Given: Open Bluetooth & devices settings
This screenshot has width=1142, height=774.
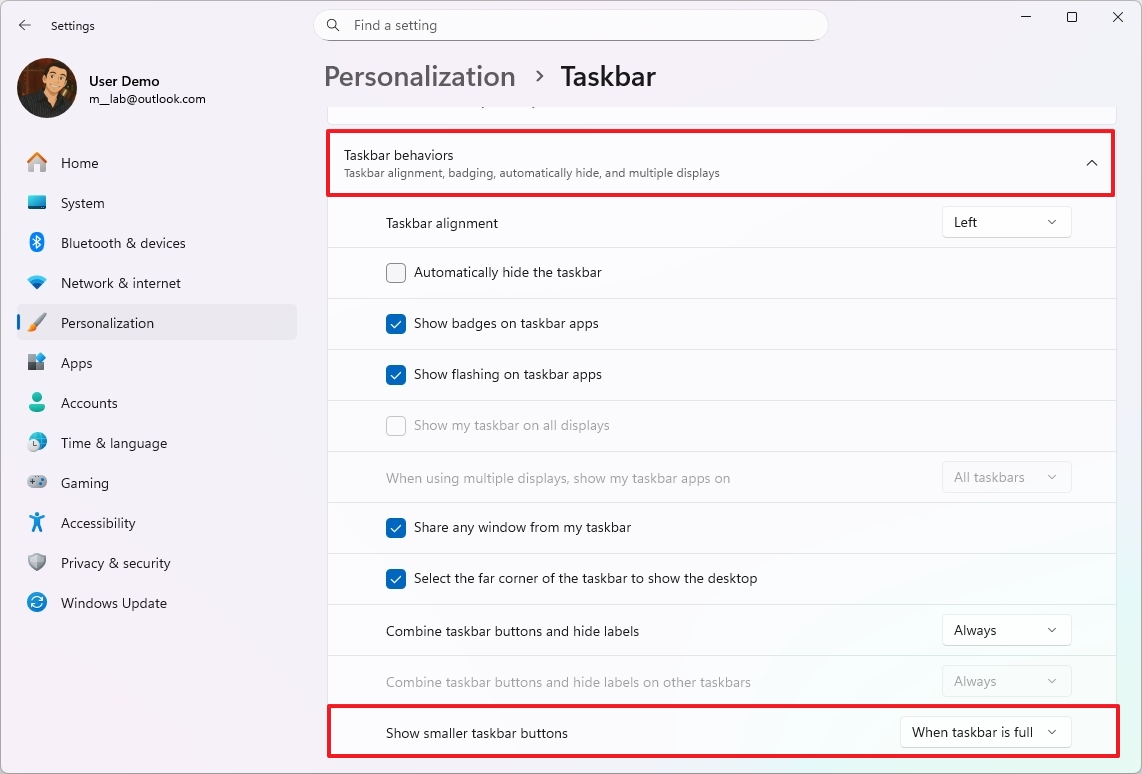Looking at the screenshot, I should (x=37, y=242).
